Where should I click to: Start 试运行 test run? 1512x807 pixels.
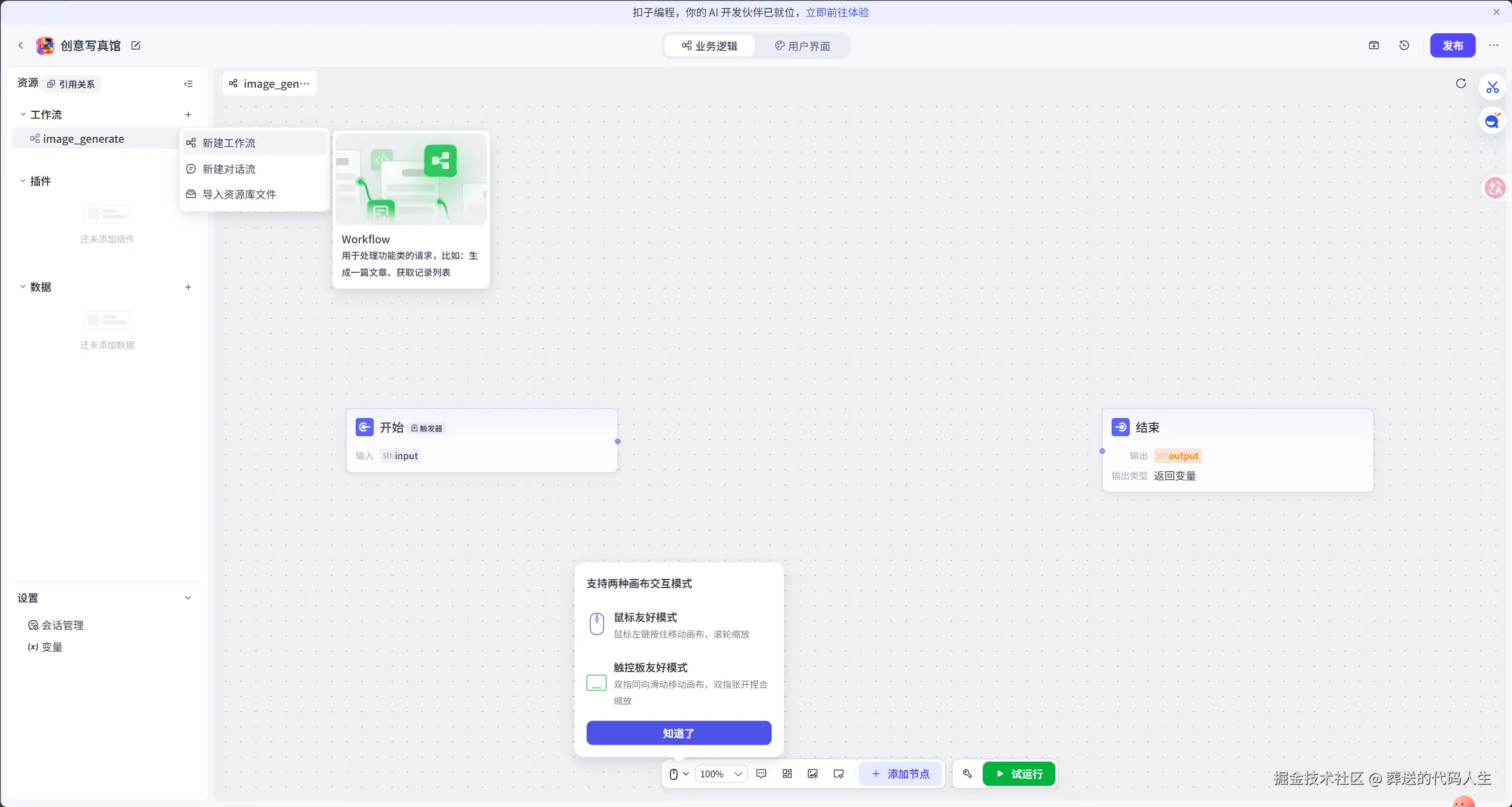1019,774
